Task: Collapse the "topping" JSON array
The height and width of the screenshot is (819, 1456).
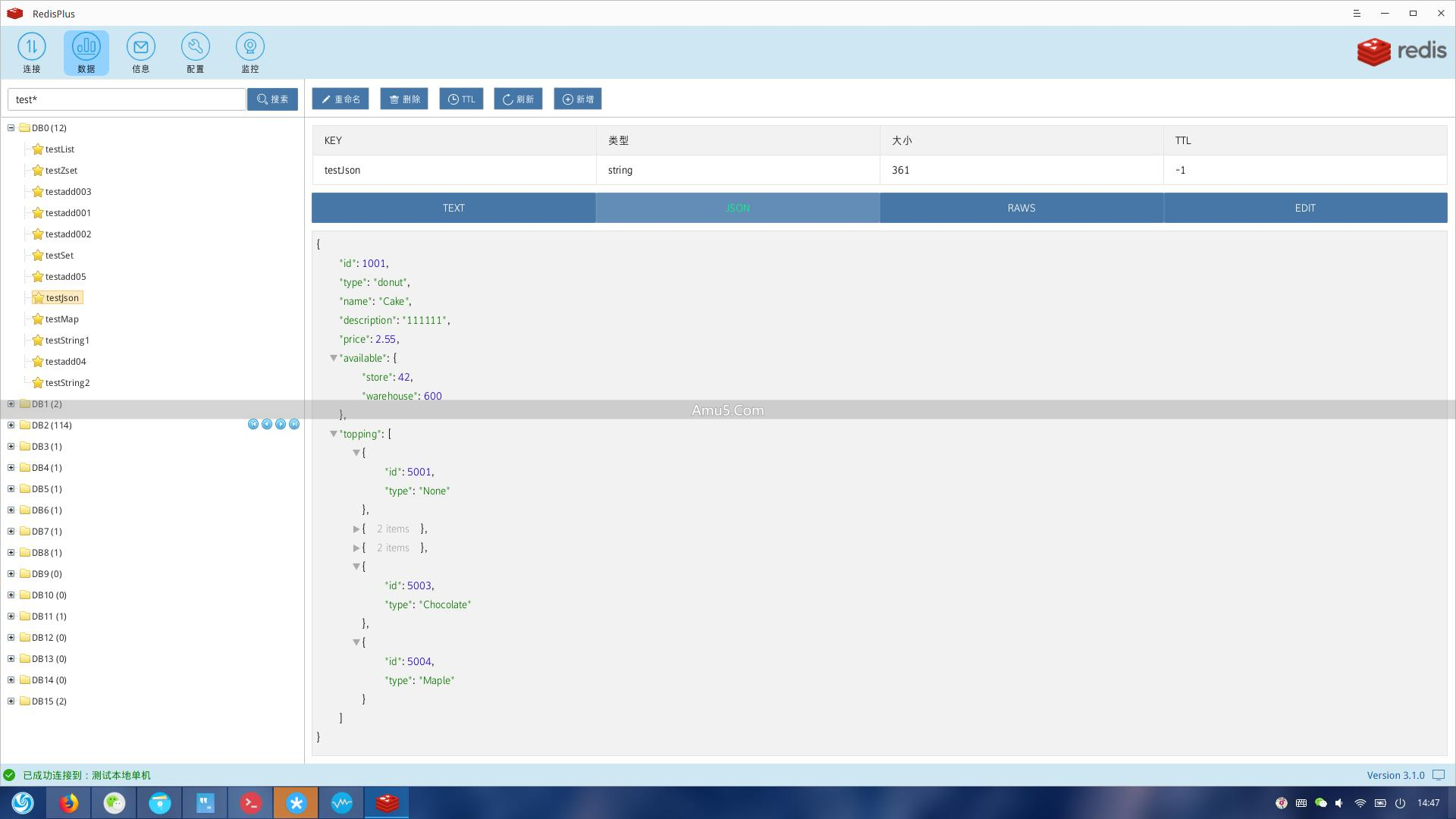Action: 333,434
